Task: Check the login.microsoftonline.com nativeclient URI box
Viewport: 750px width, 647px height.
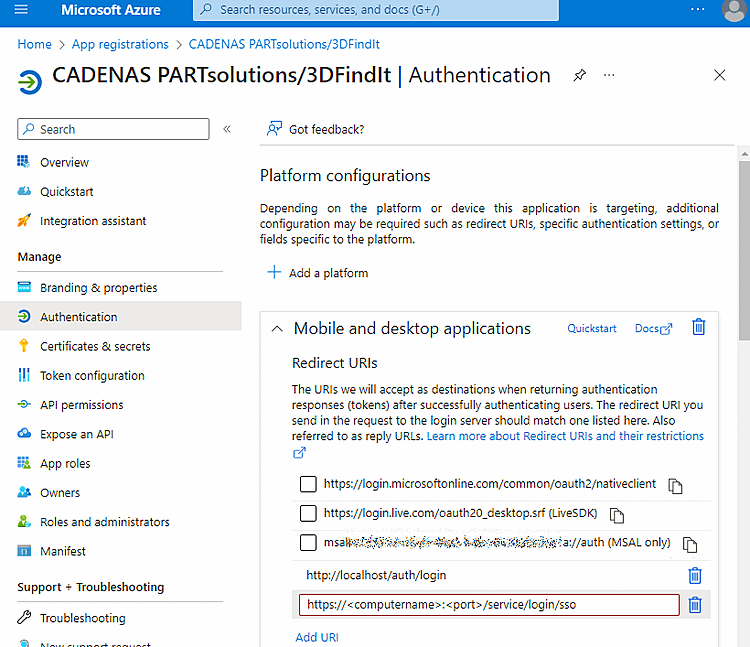Action: (308, 484)
